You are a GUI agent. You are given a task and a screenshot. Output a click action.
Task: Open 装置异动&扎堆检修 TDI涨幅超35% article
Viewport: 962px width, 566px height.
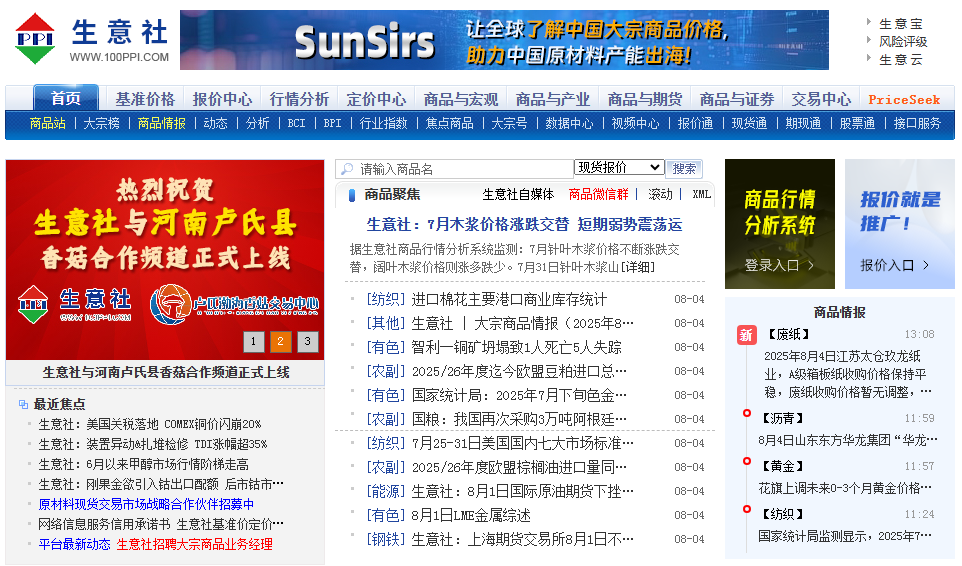[153, 444]
